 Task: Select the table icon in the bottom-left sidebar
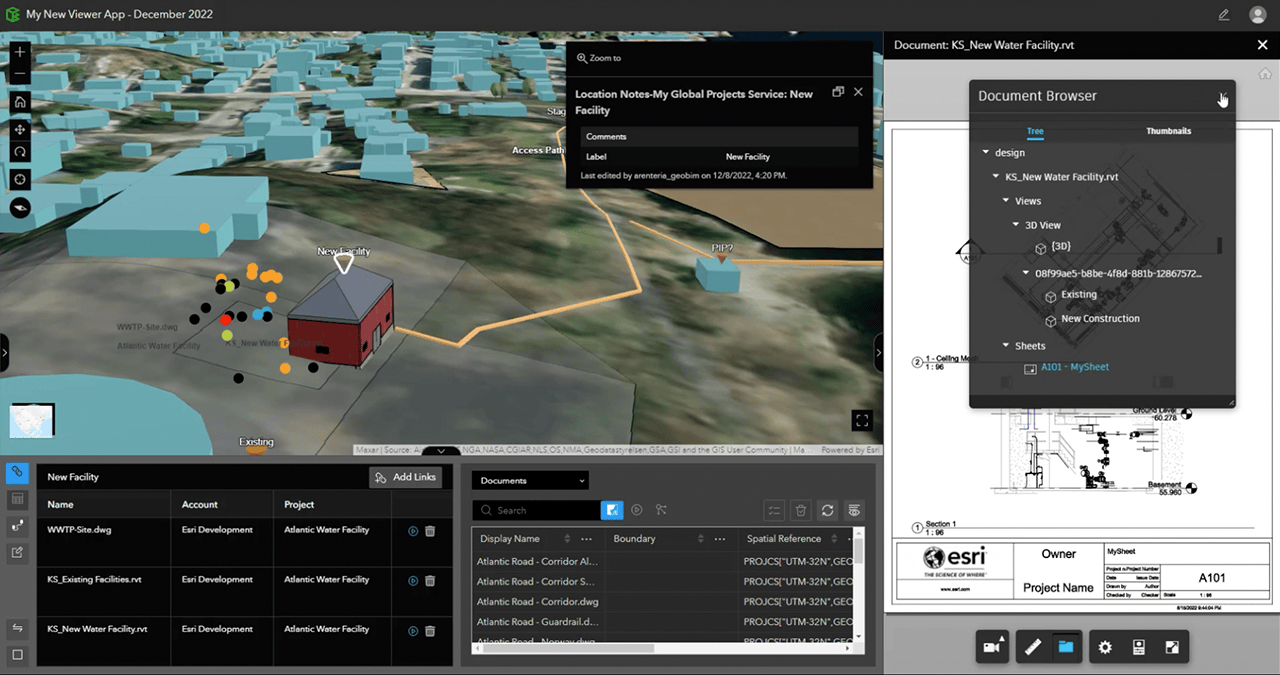17,498
